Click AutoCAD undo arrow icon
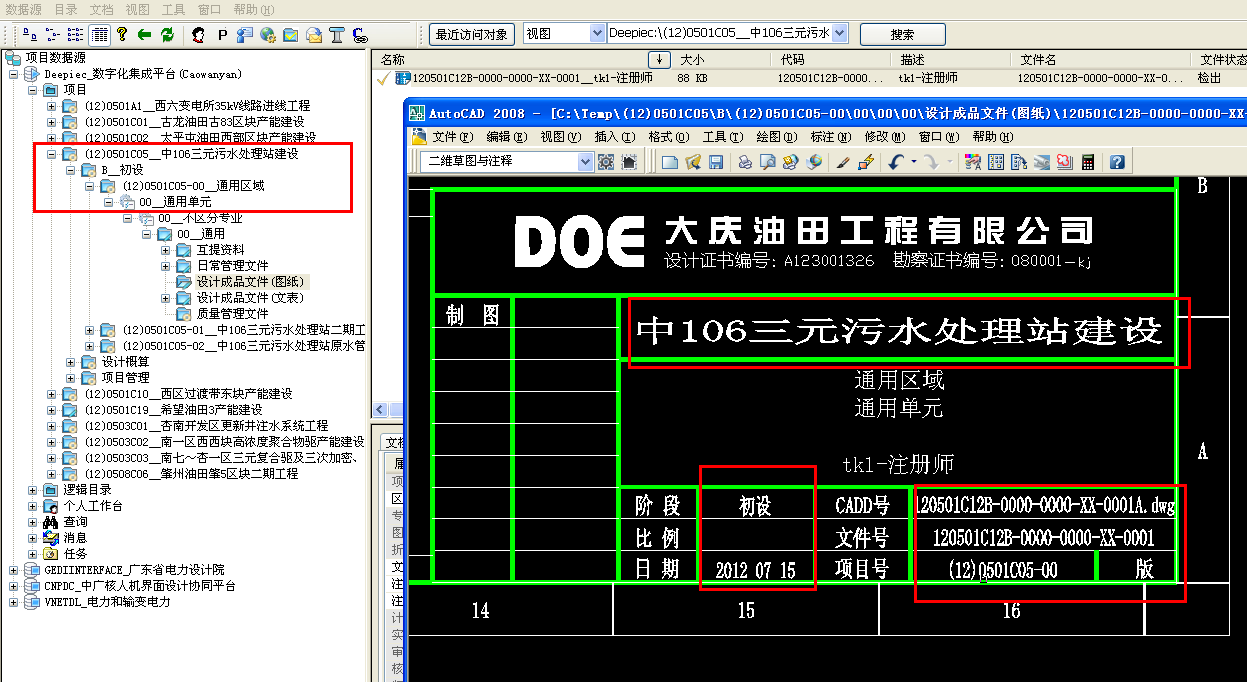1247x682 pixels. [896, 162]
